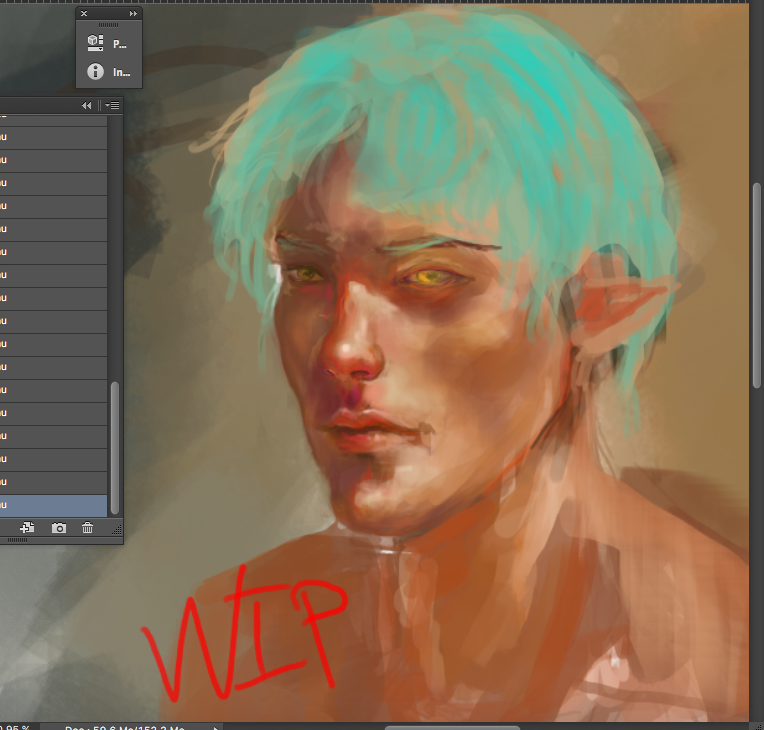Collapse the History panel to icons

coord(87,105)
